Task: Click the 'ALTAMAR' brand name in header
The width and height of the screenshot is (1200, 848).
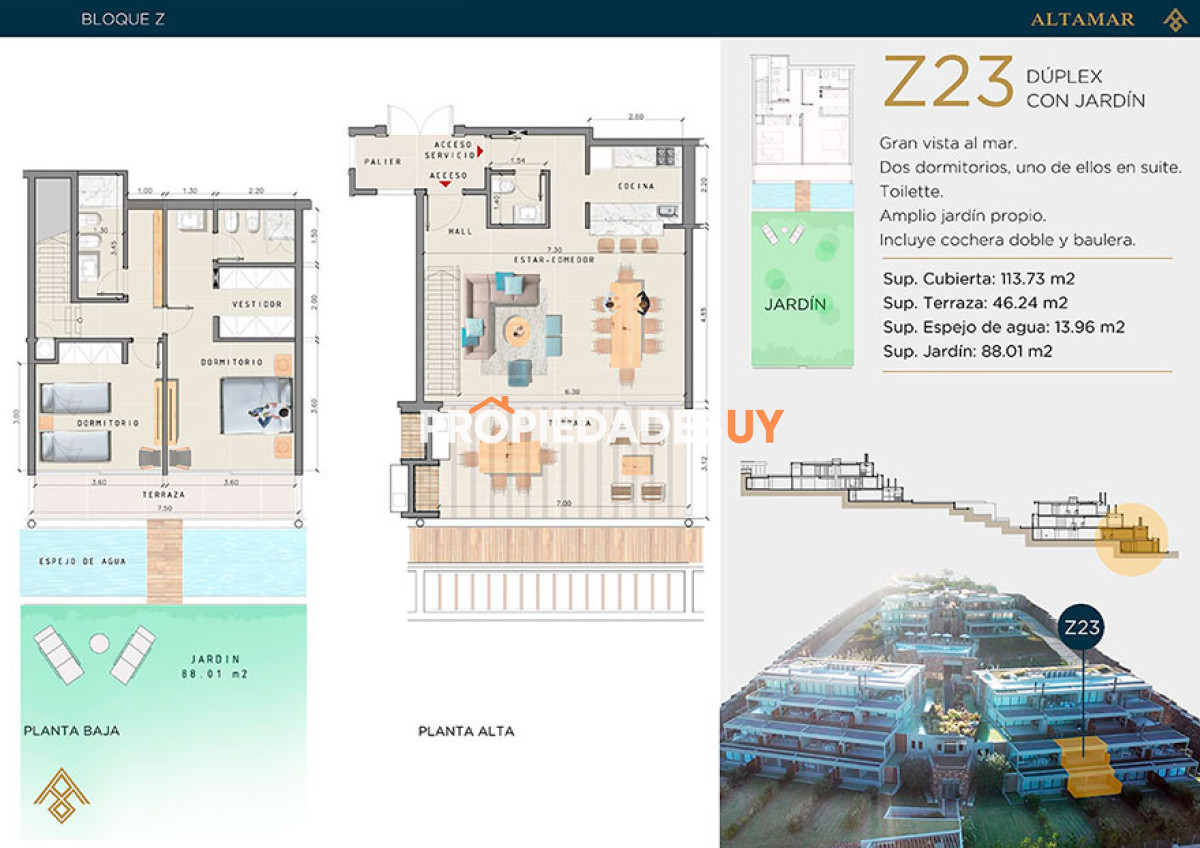Action: [1083, 19]
